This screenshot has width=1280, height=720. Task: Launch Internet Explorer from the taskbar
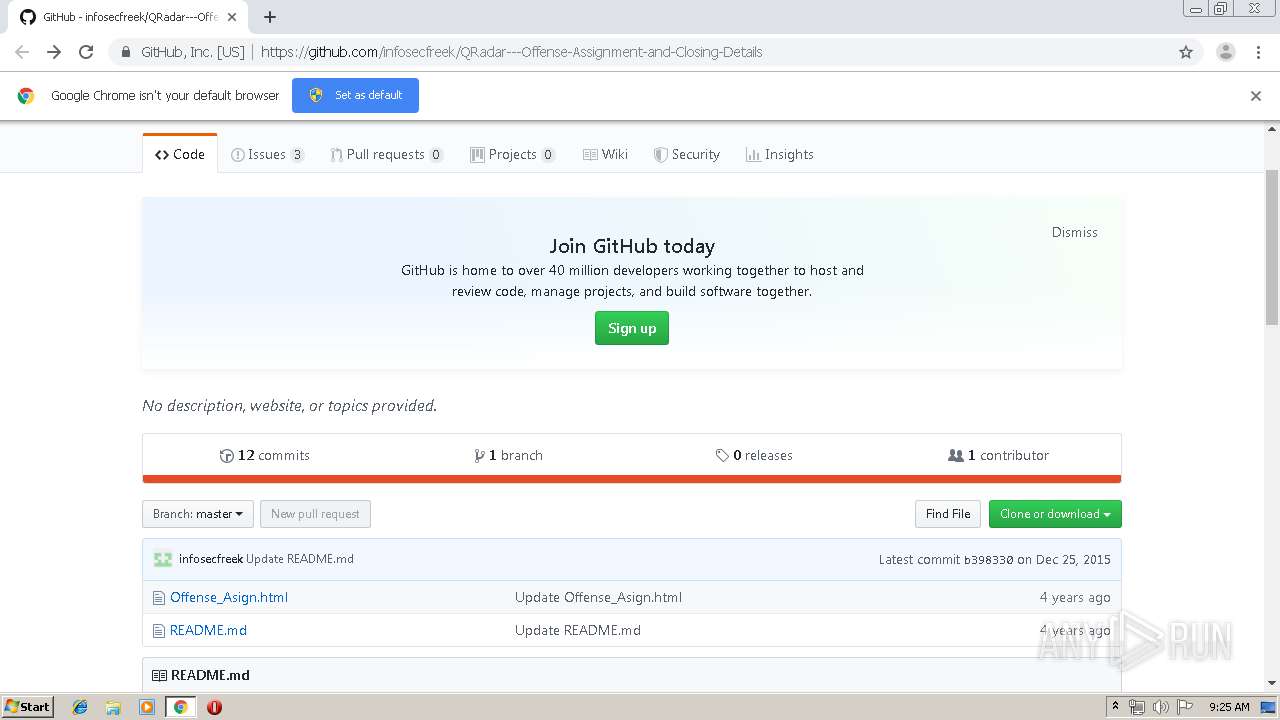(x=80, y=707)
